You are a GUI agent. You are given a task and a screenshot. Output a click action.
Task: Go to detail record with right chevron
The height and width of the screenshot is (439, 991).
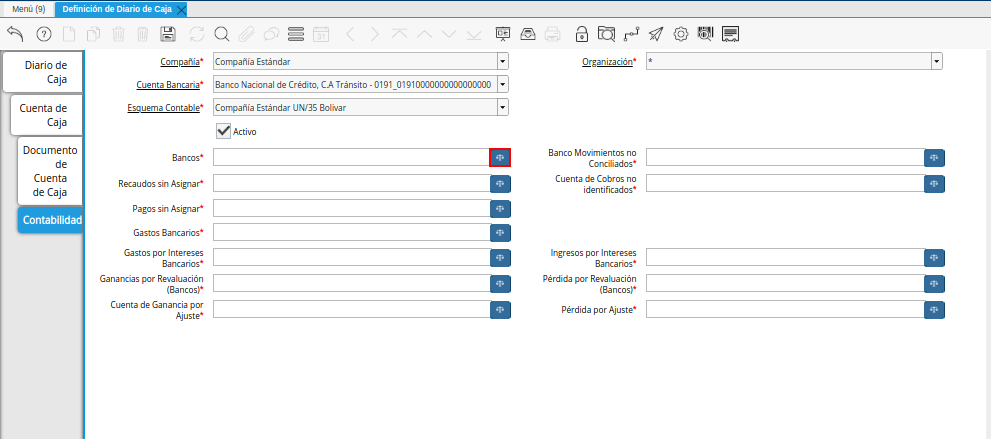coord(375,34)
